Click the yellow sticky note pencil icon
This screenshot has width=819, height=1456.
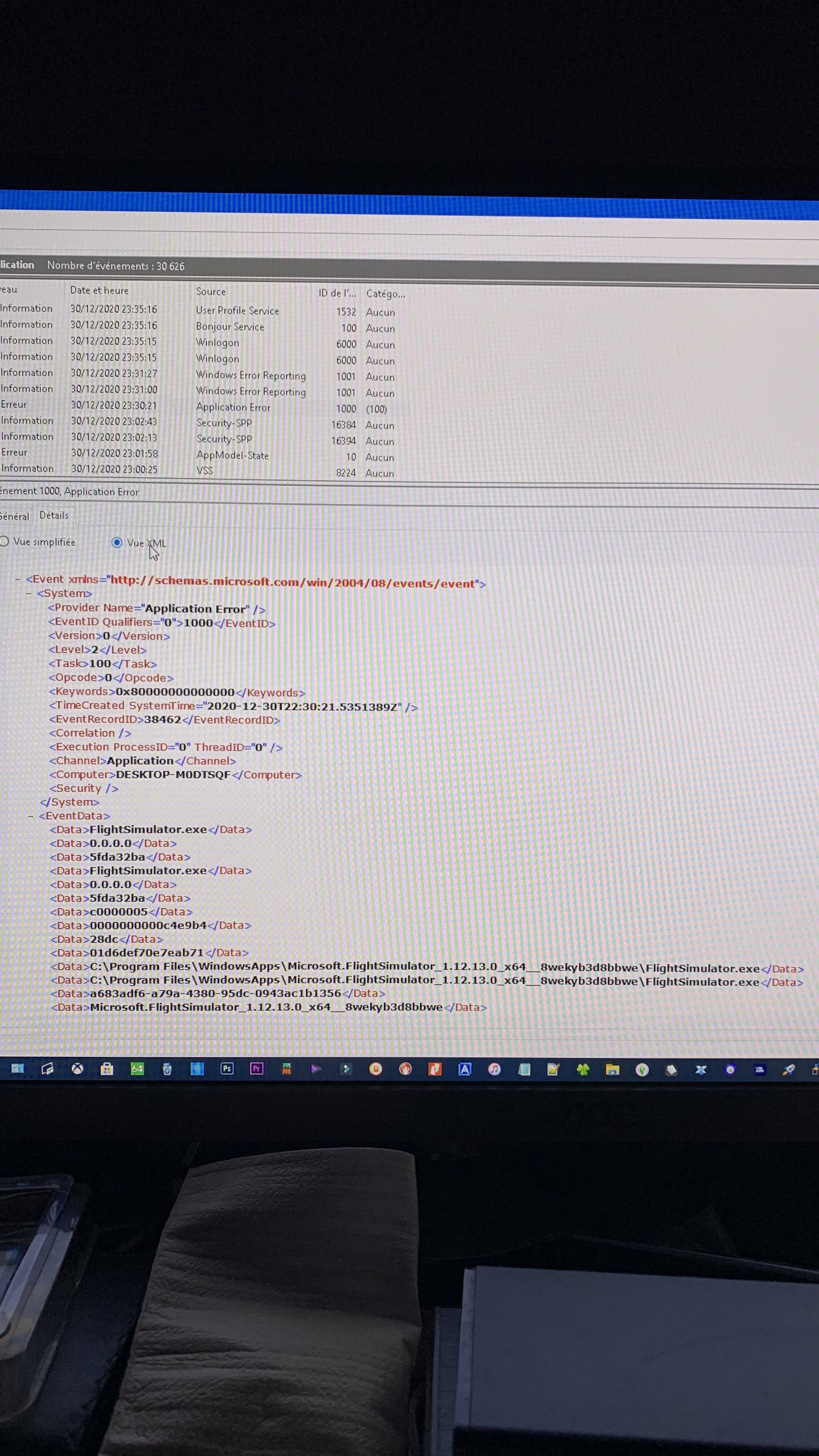point(553,1069)
